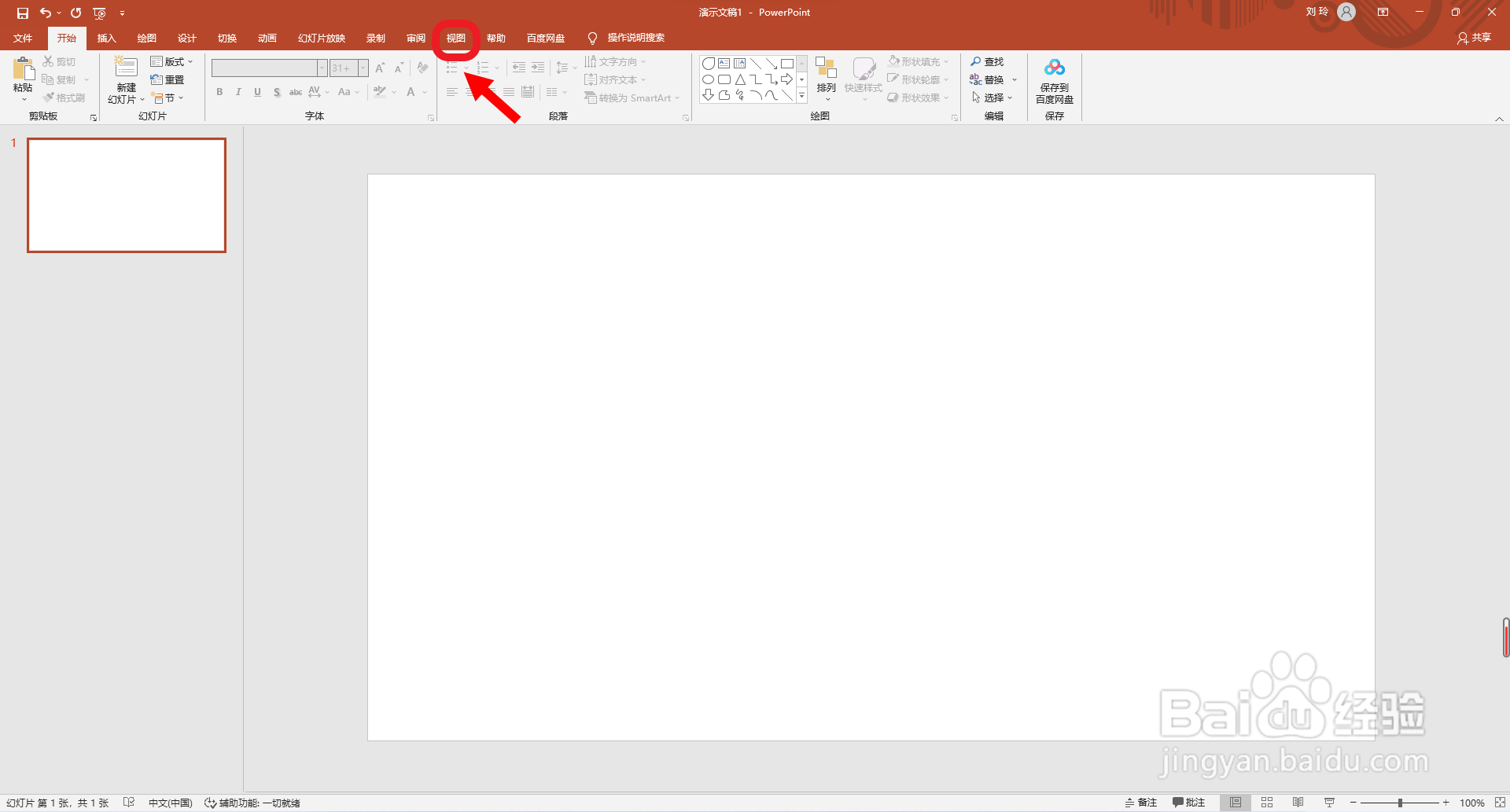Click the font color A button
The height and width of the screenshot is (812, 1510).
(411, 92)
